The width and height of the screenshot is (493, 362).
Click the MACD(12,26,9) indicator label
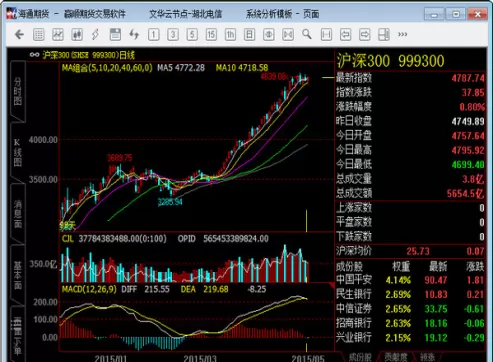pos(89,289)
